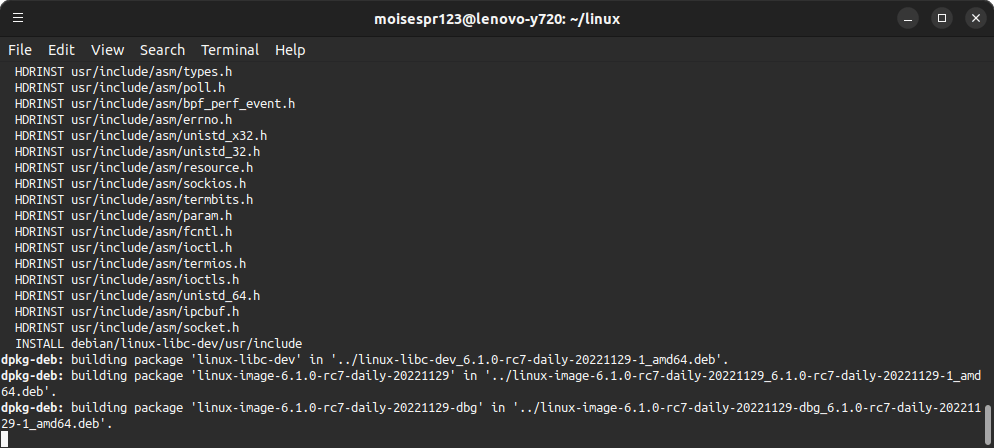Open the File menu
Image resolution: width=994 pixels, height=448 pixels.
coord(20,50)
